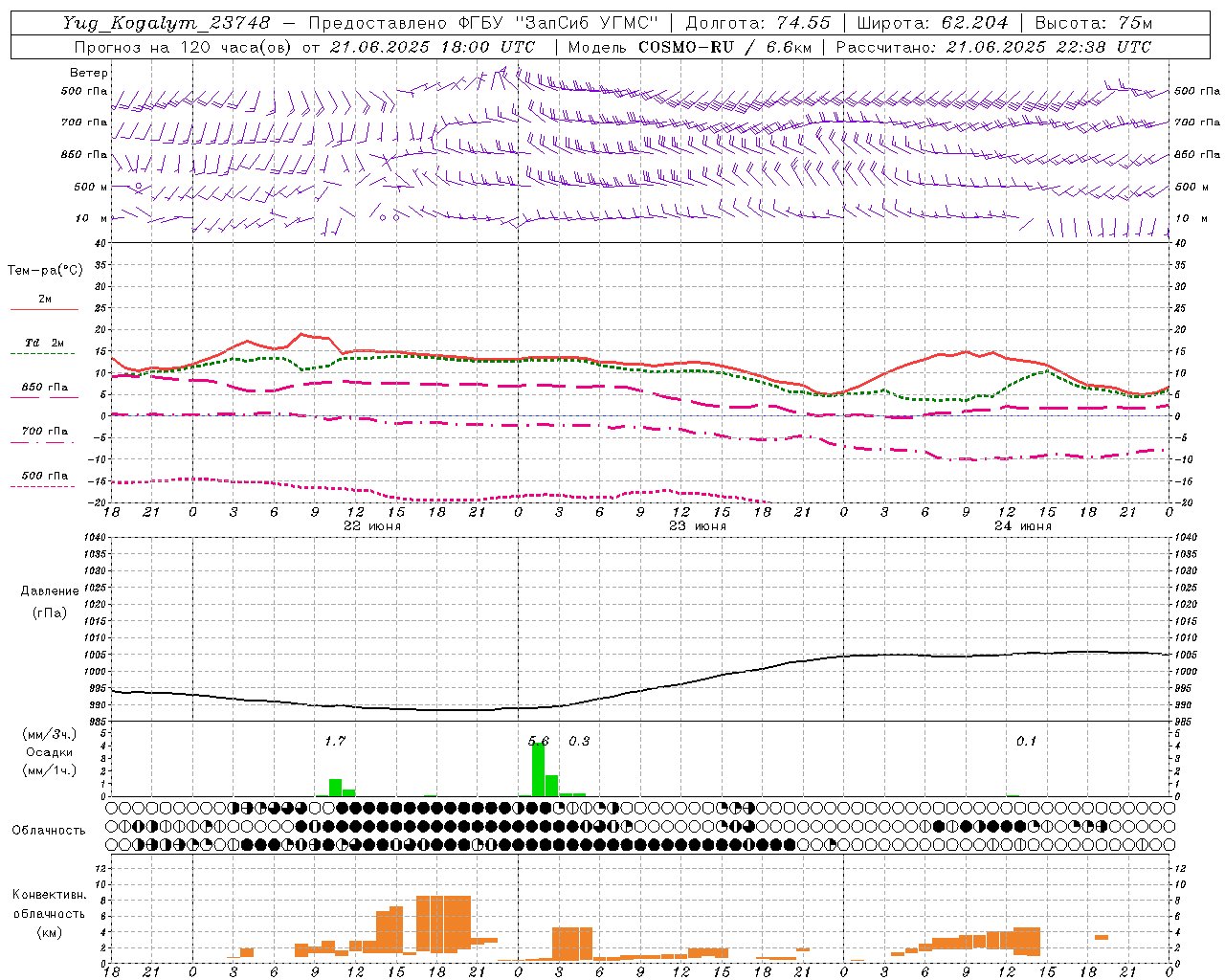The height and width of the screenshot is (980, 1225).
Task: Select the Td 2м dew point legend entry
Action: (44, 343)
